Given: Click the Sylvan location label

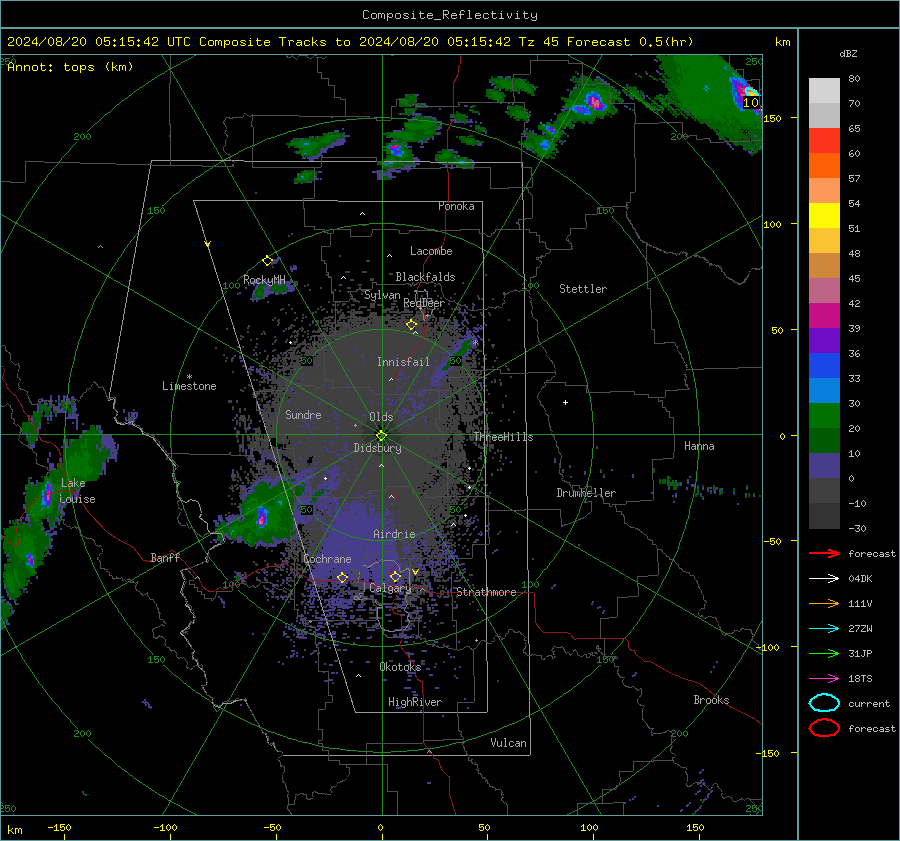Looking at the screenshot, I should point(382,294).
